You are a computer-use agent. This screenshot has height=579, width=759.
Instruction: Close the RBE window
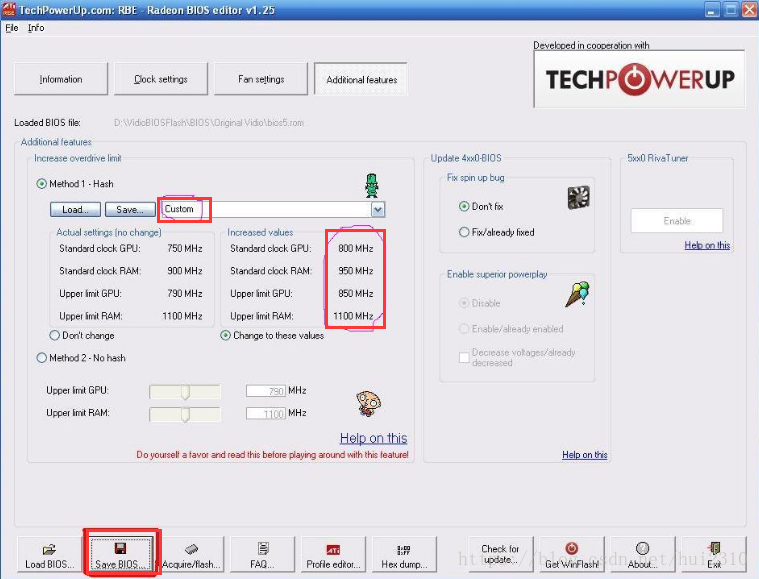click(749, 10)
